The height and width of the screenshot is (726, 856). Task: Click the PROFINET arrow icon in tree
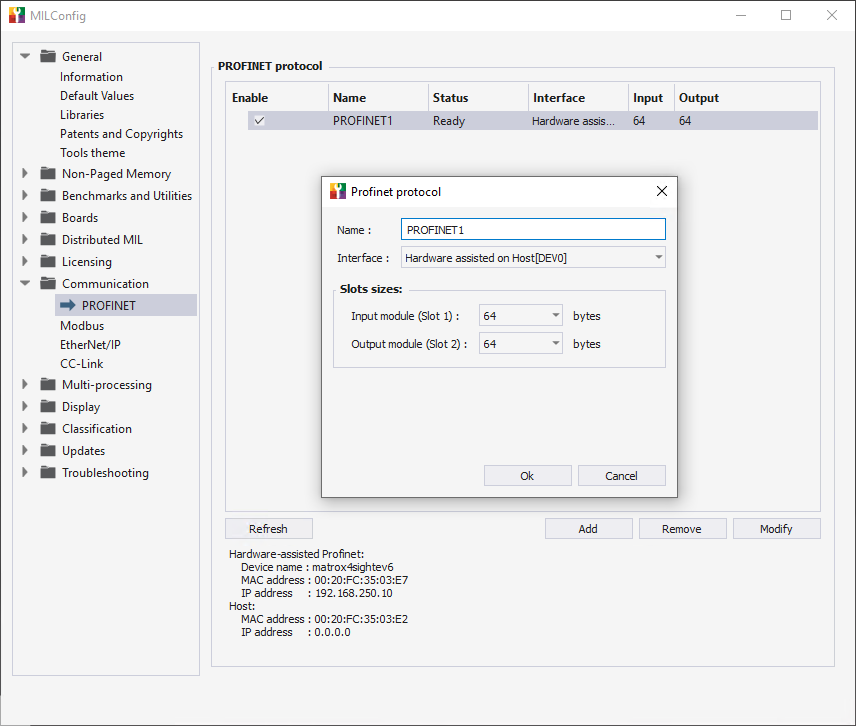68,305
